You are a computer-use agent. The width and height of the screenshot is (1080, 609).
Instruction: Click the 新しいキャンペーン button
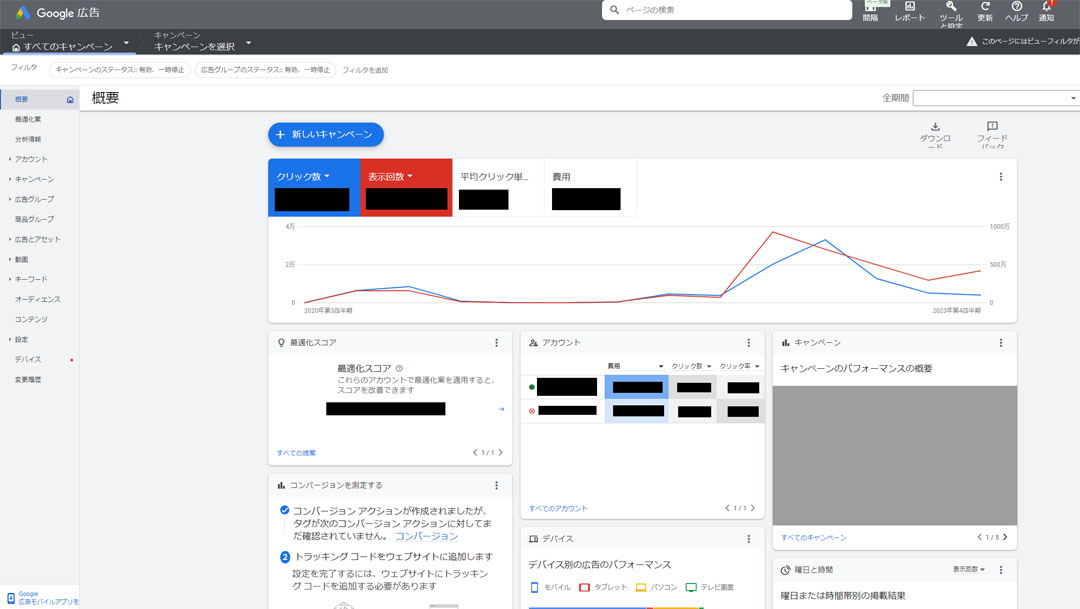click(x=323, y=134)
